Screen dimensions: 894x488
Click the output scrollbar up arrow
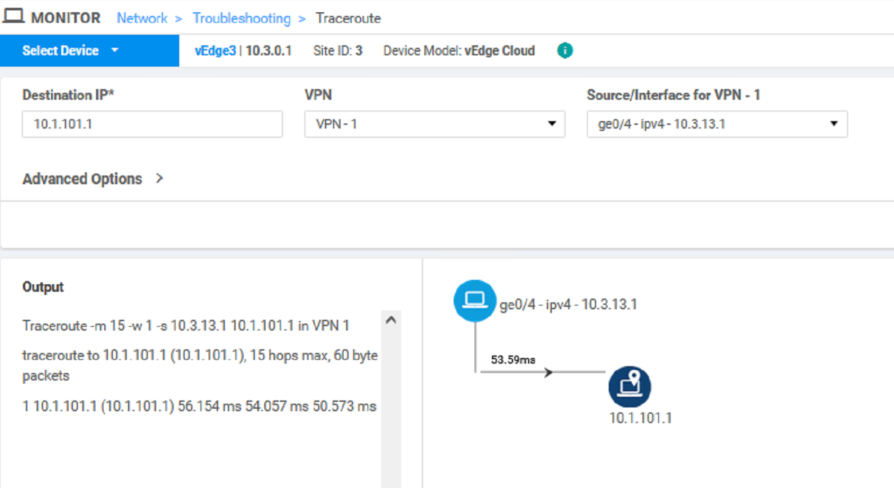click(391, 320)
